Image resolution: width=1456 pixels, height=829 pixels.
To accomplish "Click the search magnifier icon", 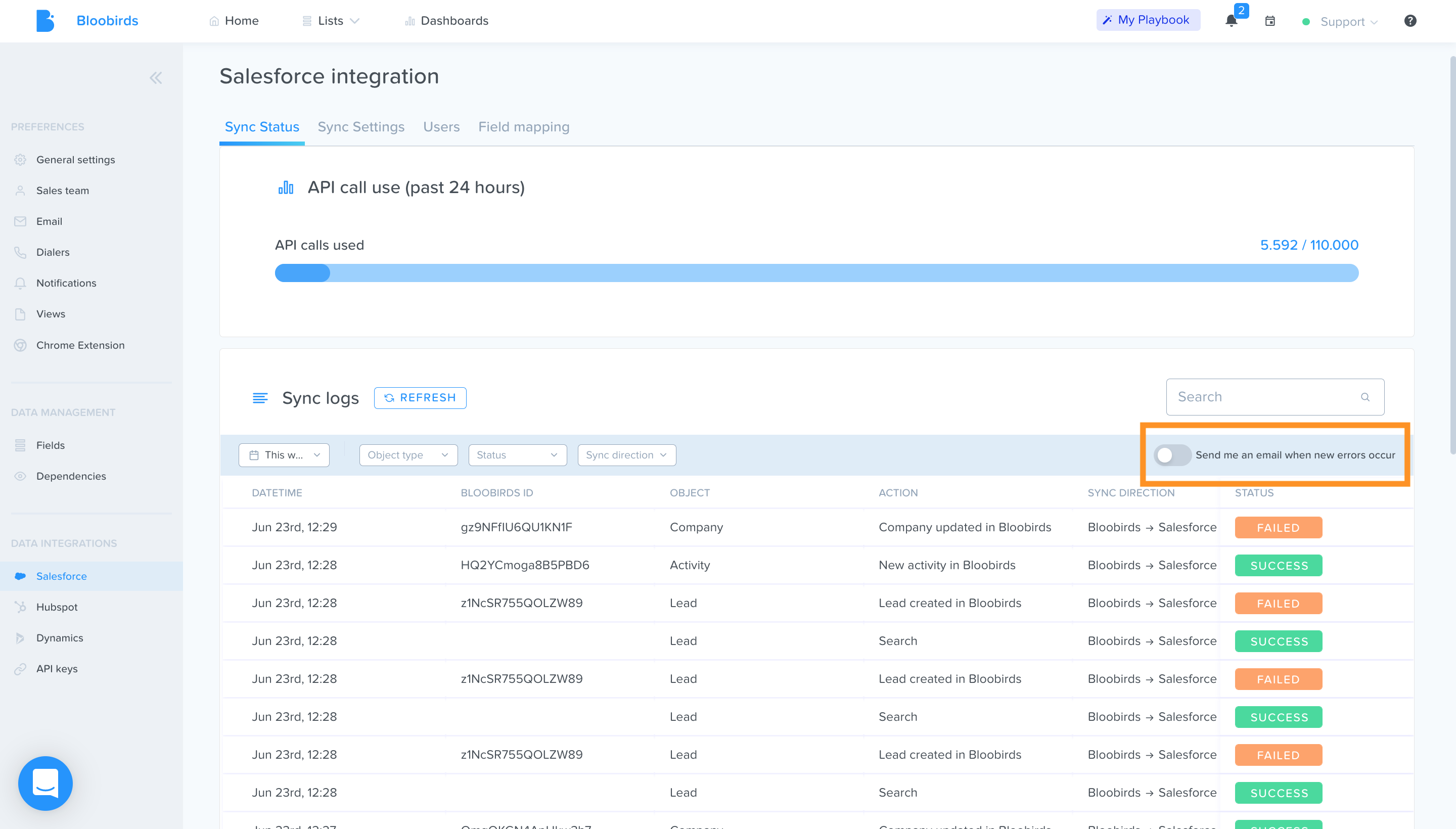I will tap(1365, 397).
